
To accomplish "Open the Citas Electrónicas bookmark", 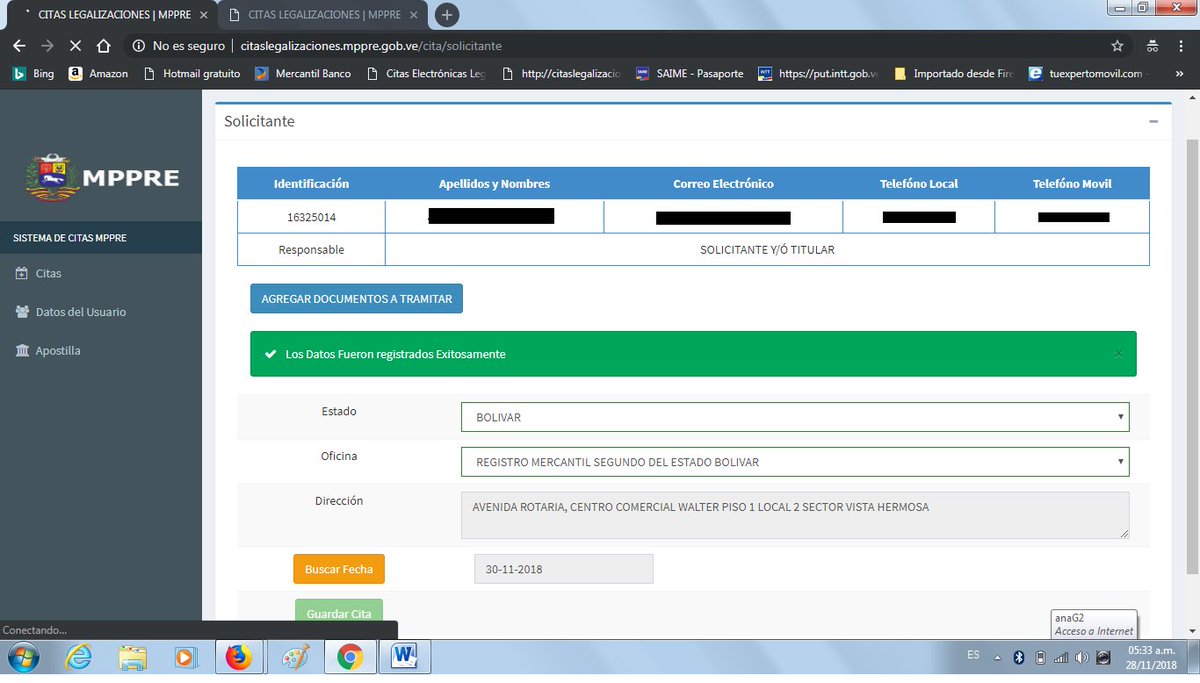I will pos(426,73).
